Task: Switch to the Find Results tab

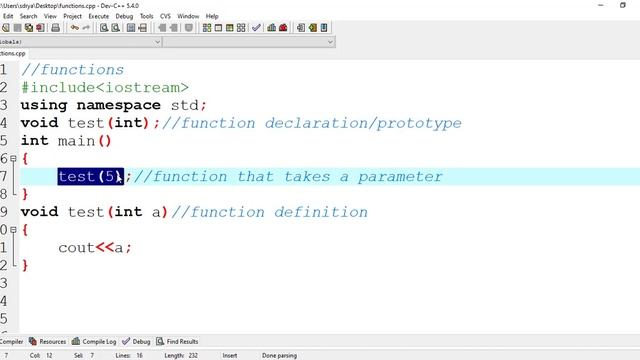Action: coord(178,342)
